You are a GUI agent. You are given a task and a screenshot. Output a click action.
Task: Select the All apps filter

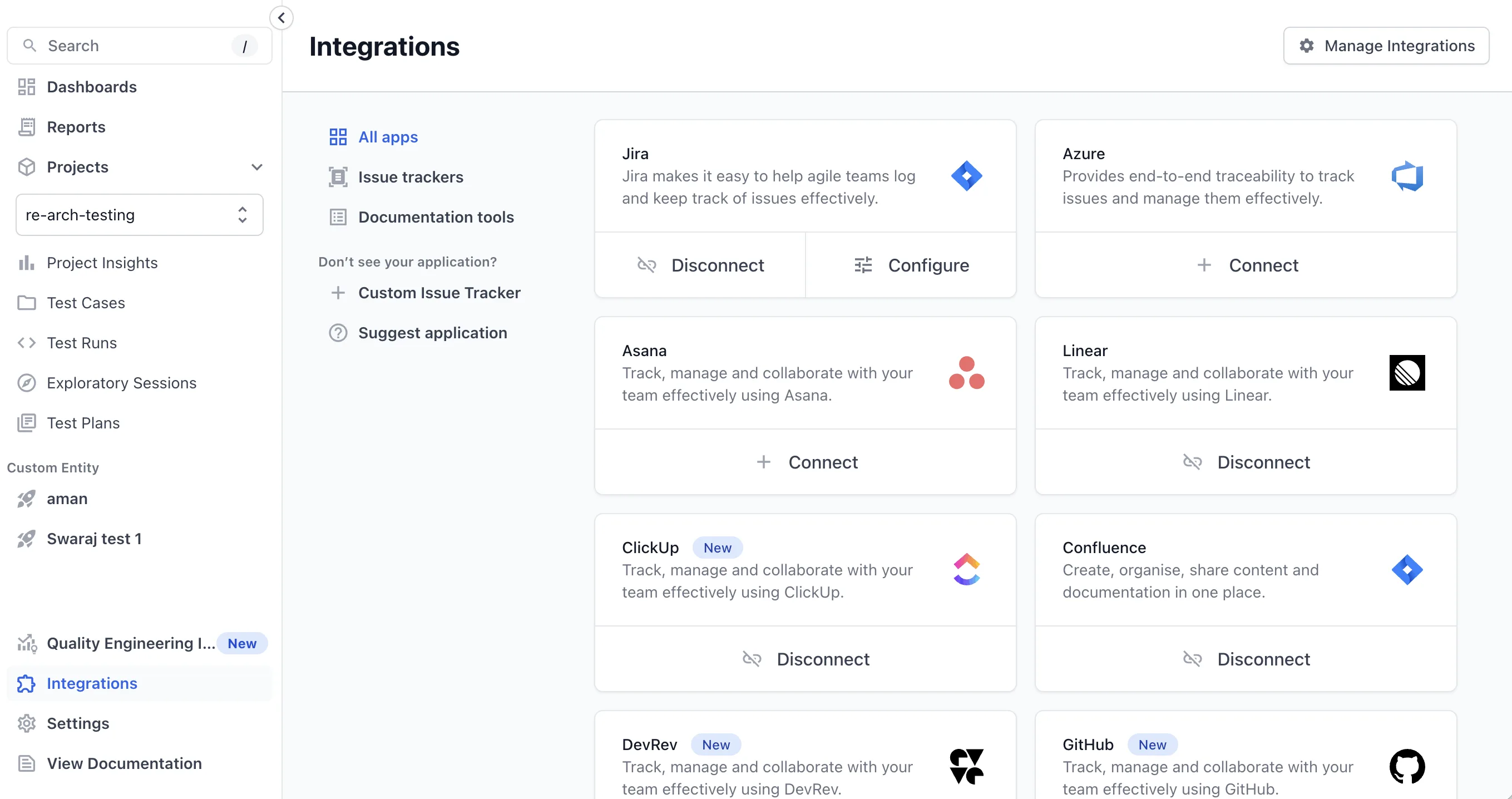373,137
